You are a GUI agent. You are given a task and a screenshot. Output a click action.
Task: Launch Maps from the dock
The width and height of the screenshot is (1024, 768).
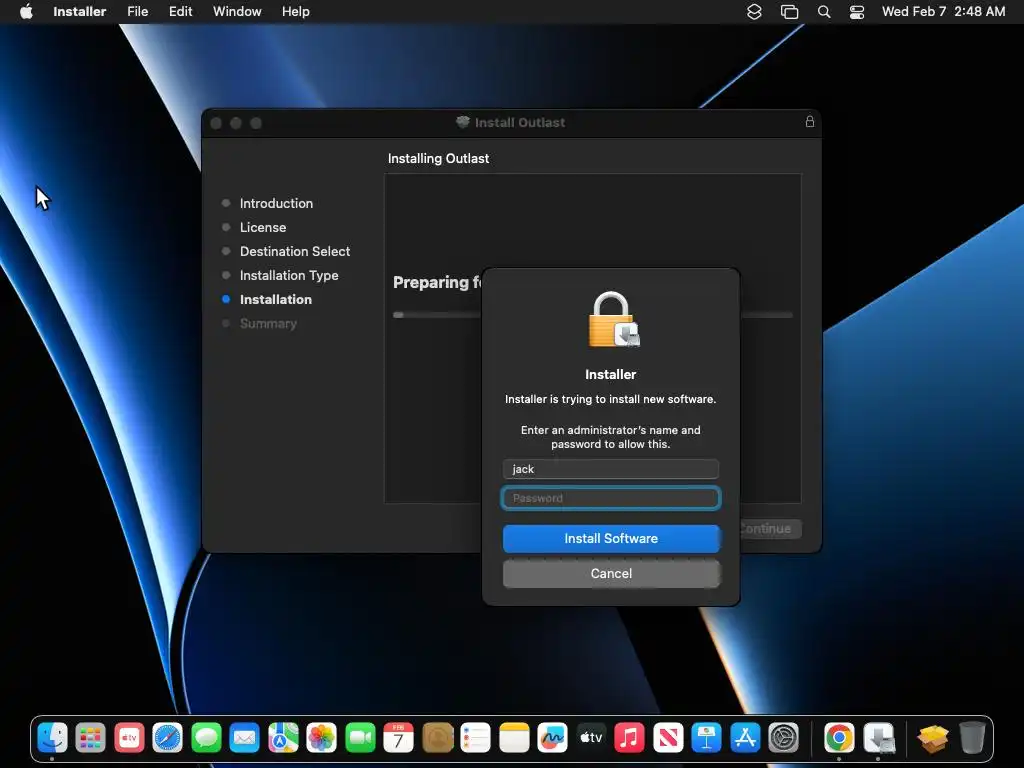[283, 738]
